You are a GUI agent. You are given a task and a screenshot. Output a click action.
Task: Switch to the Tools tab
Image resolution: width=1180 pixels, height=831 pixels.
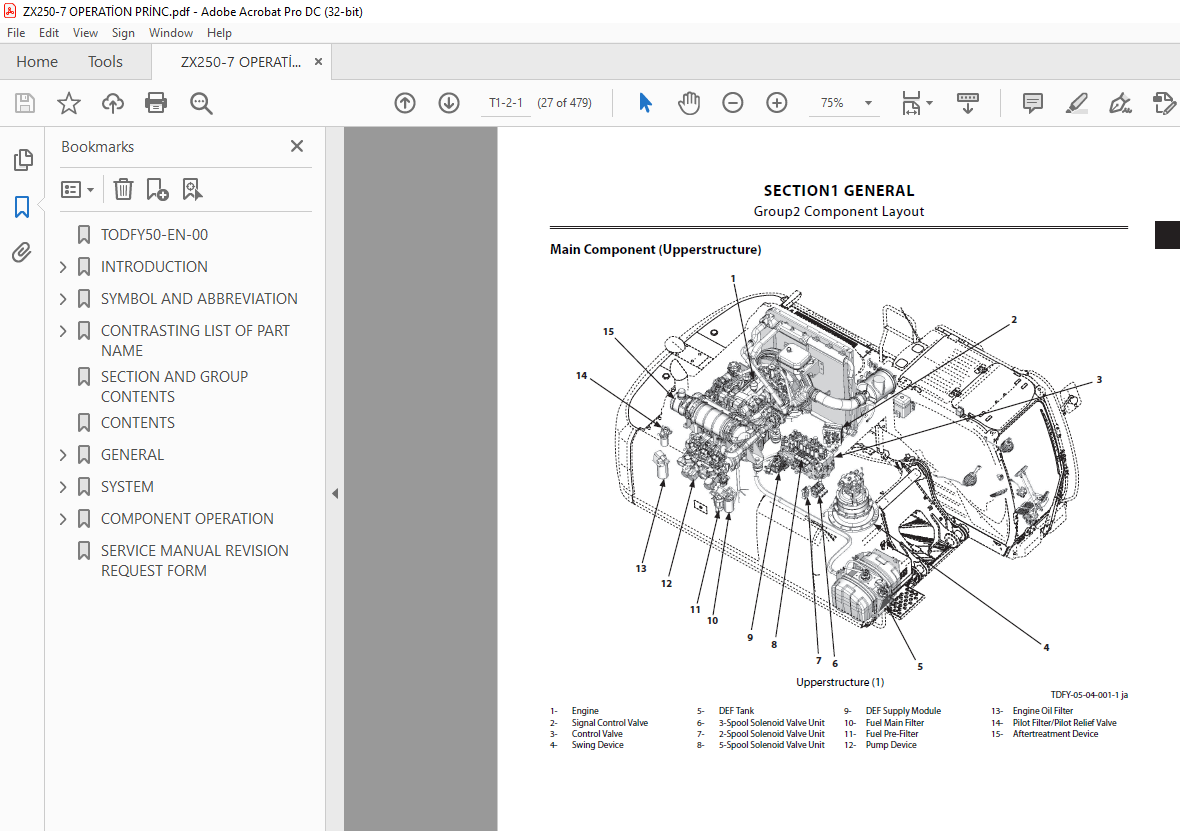coord(105,62)
